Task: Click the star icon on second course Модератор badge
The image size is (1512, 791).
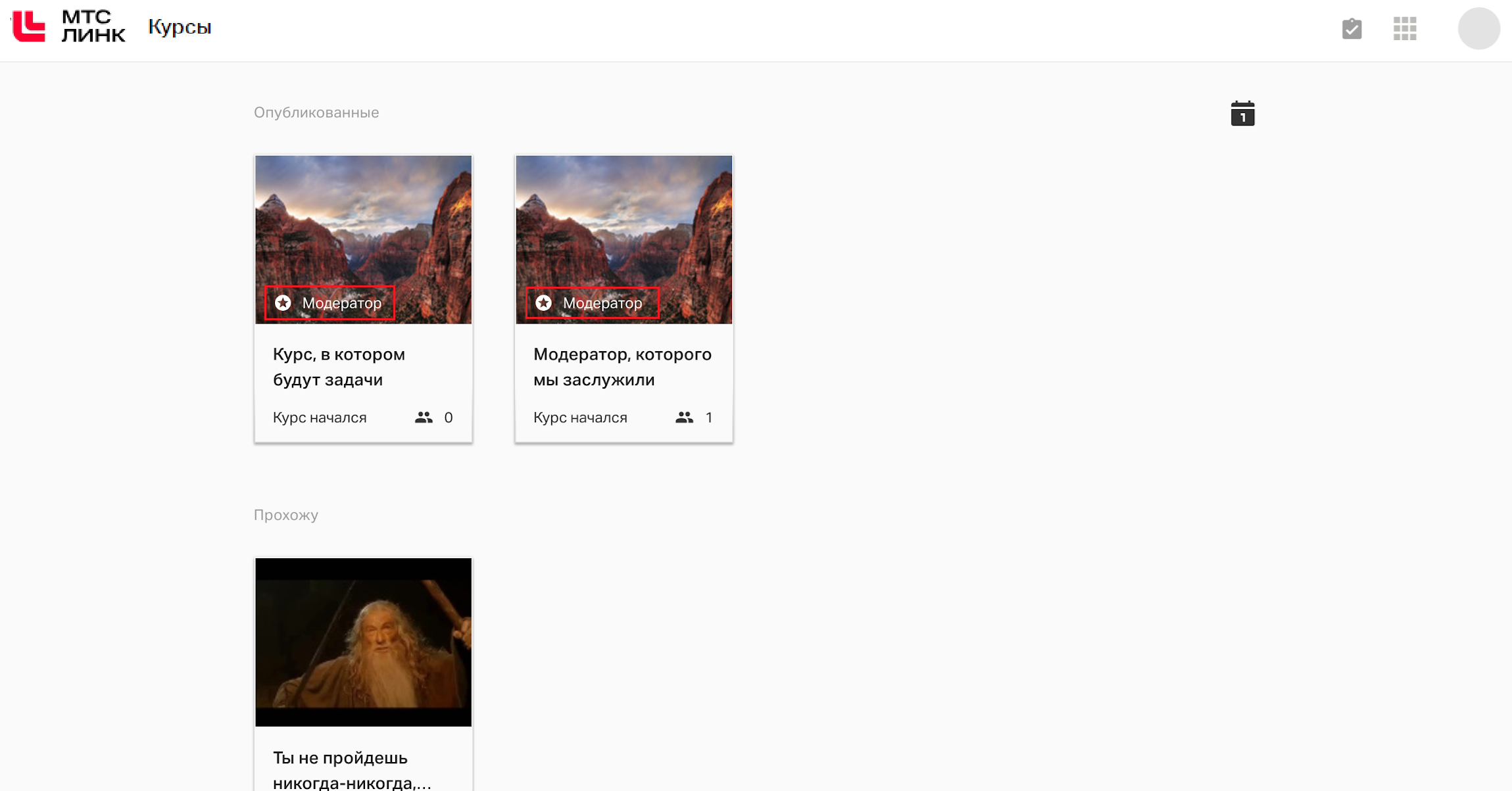Action: pyautogui.click(x=543, y=302)
